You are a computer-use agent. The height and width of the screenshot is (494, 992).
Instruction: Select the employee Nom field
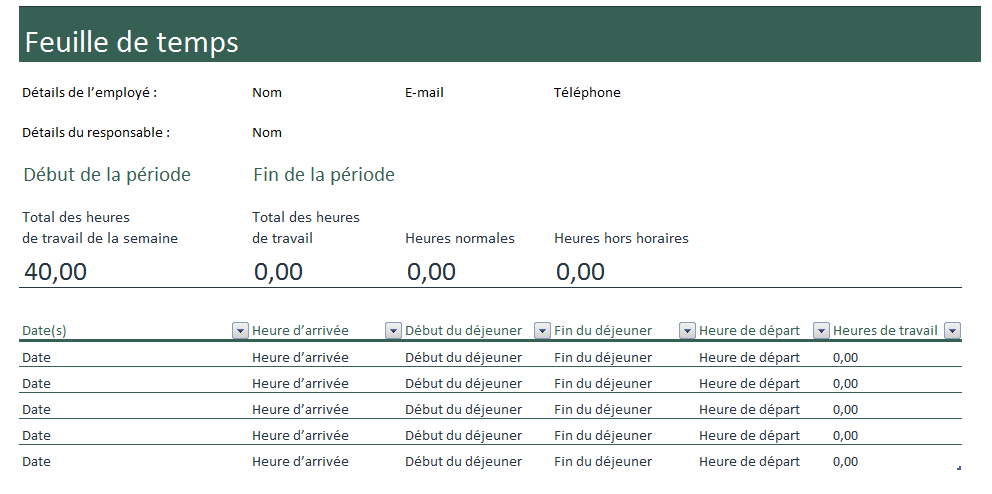pyautogui.click(x=267, y=92)
